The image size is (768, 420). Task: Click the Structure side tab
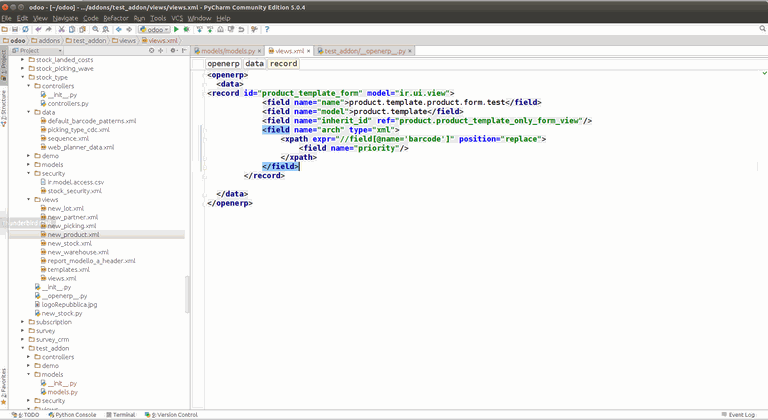pyautogui.click(x=3, y=108)
